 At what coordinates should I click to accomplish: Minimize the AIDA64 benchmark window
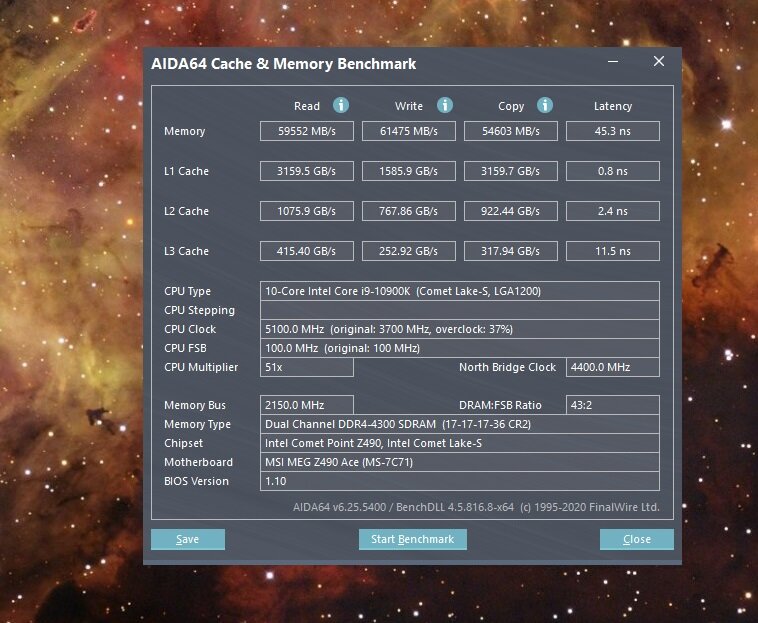[x=613, y=61]
